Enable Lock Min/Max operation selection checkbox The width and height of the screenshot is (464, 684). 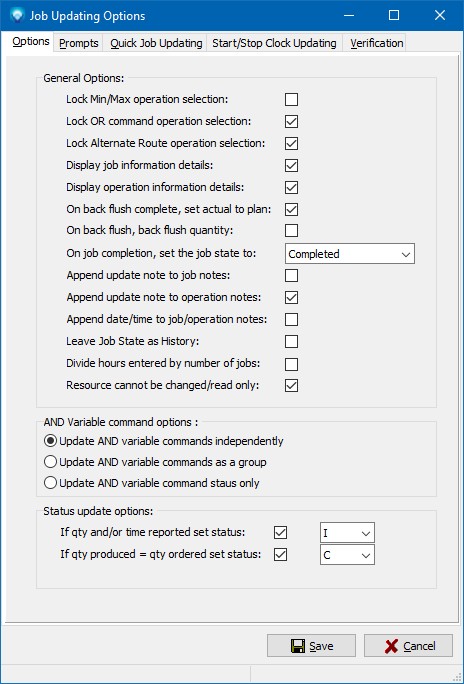point(291,99)
